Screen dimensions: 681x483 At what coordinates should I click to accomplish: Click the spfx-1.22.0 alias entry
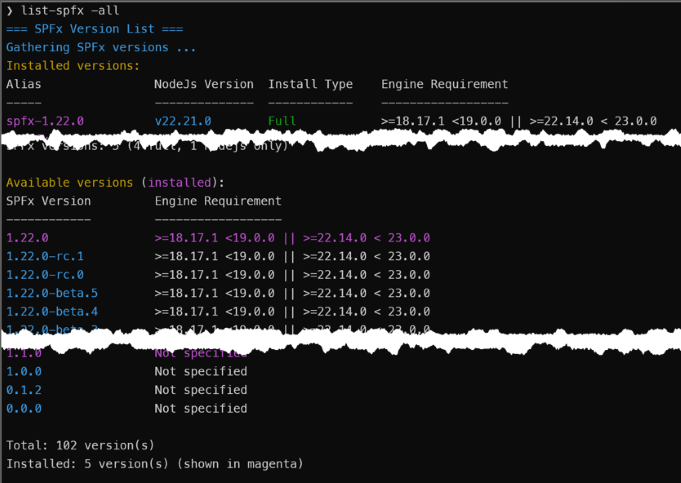pyautogui.click(x=45, y=121)
